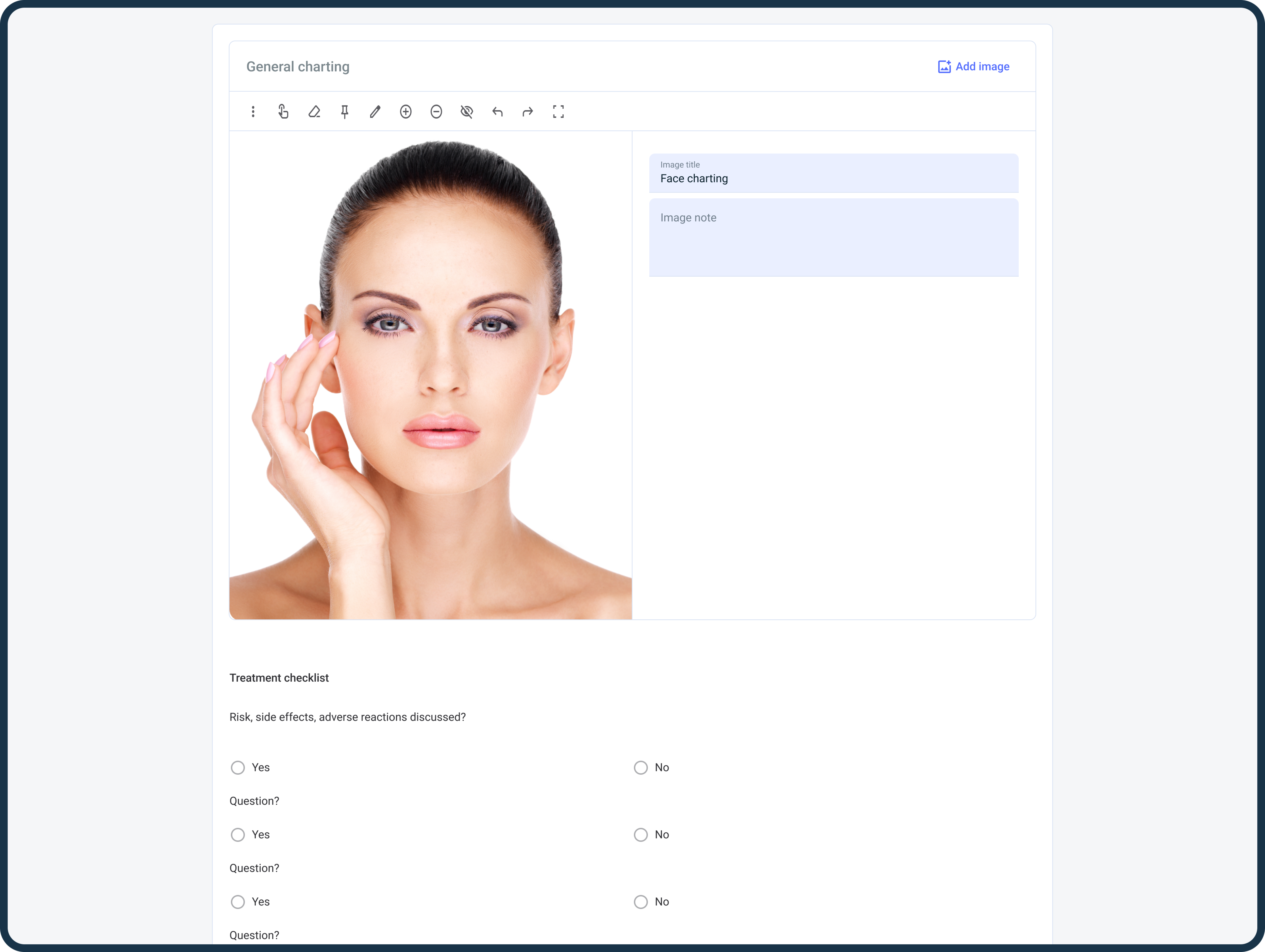
Task: Open the three-dot more options menu
Action: coord(253,112)
